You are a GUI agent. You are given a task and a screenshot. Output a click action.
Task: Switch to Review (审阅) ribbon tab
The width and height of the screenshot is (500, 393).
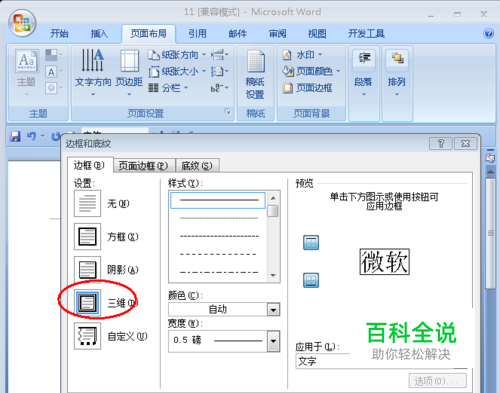pos(277,34)
